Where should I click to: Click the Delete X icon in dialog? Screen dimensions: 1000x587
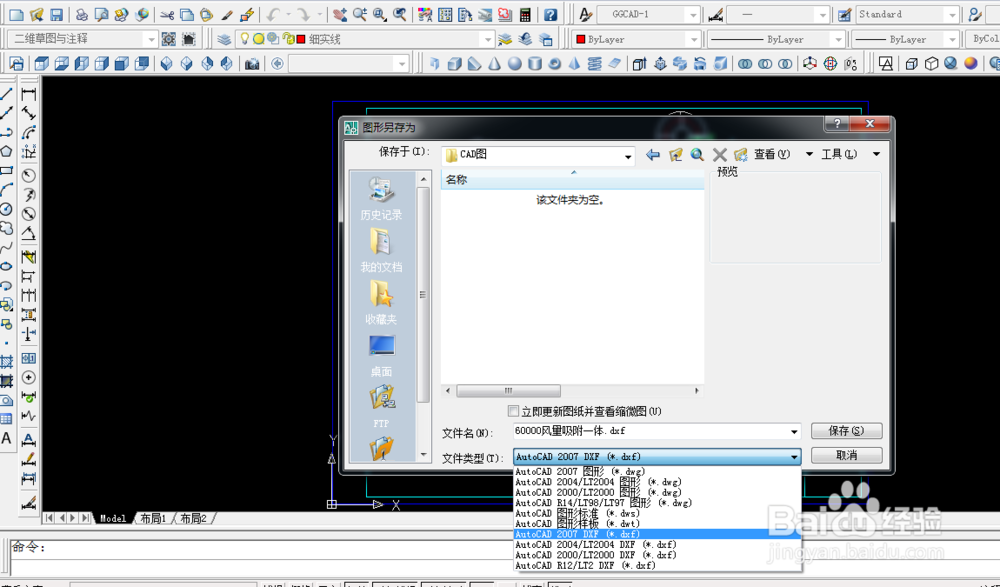click(719, 154)
